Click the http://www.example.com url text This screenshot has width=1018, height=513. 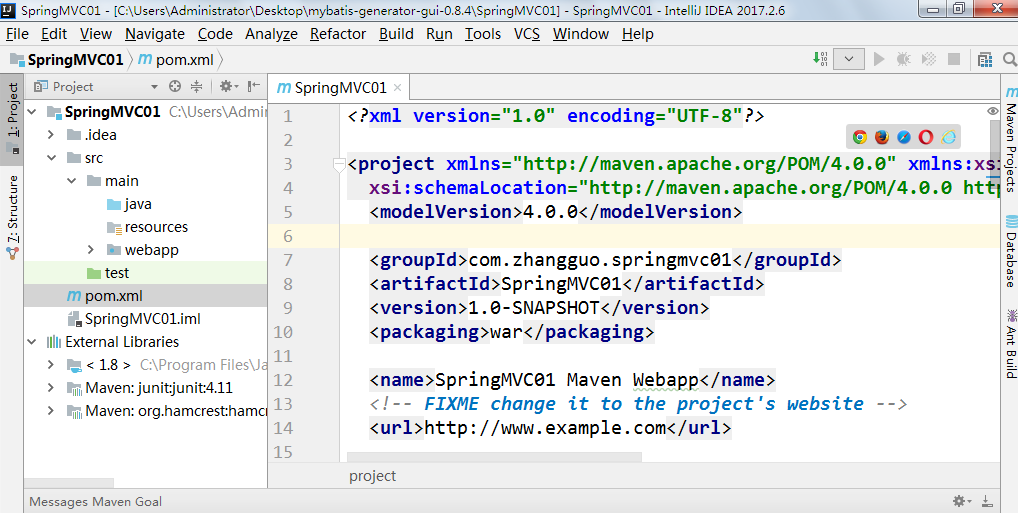coord(545,428)
